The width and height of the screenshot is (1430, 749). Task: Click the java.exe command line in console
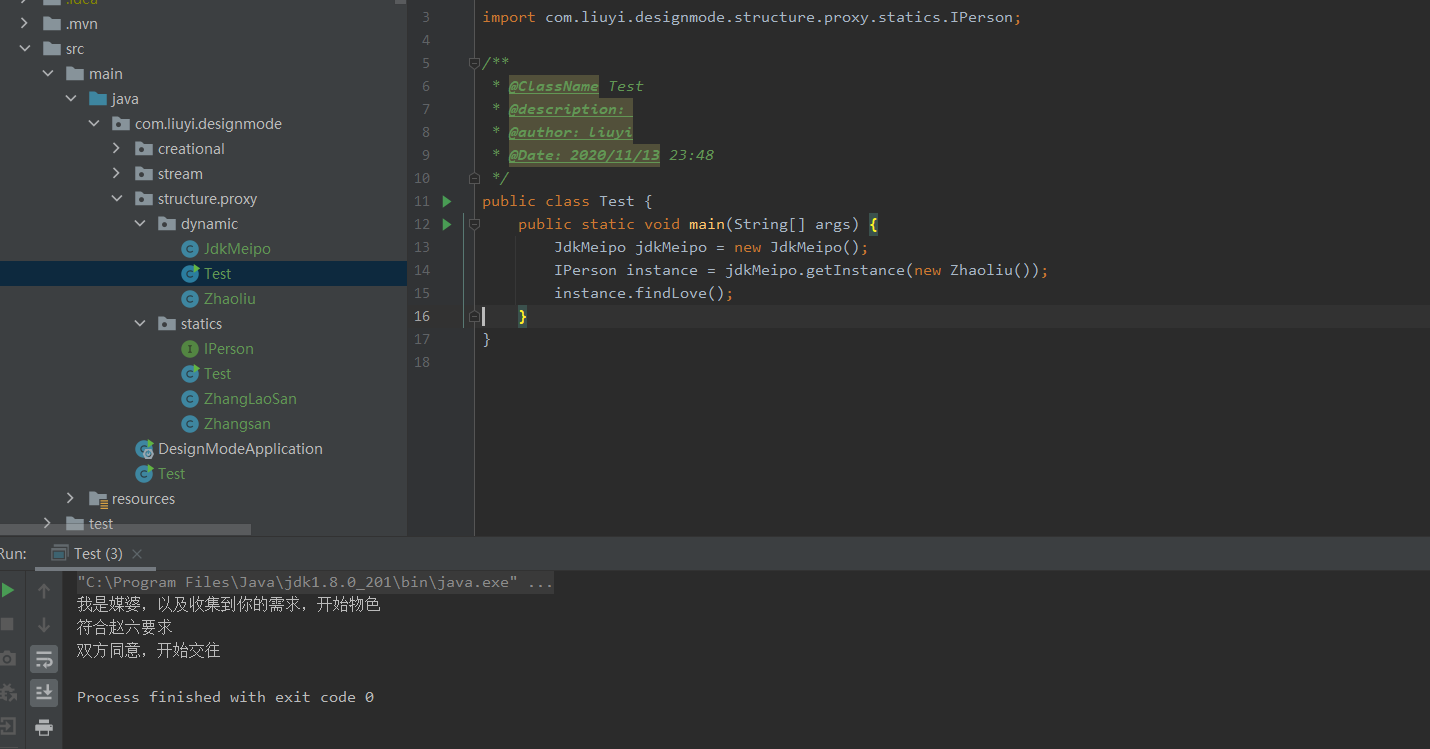[x=315, y=582]
